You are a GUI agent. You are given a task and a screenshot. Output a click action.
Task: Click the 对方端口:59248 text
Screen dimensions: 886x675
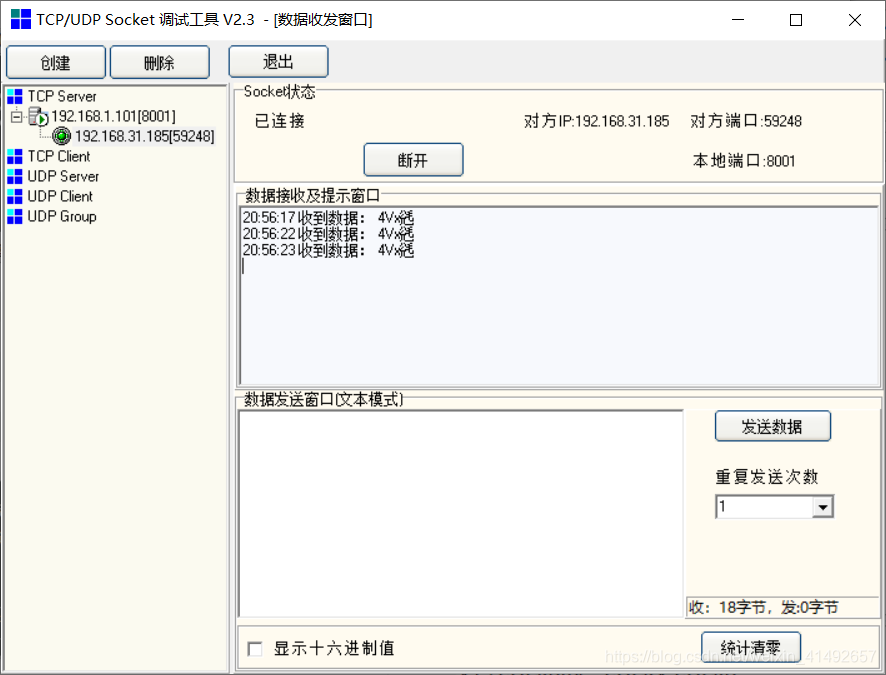746,121
